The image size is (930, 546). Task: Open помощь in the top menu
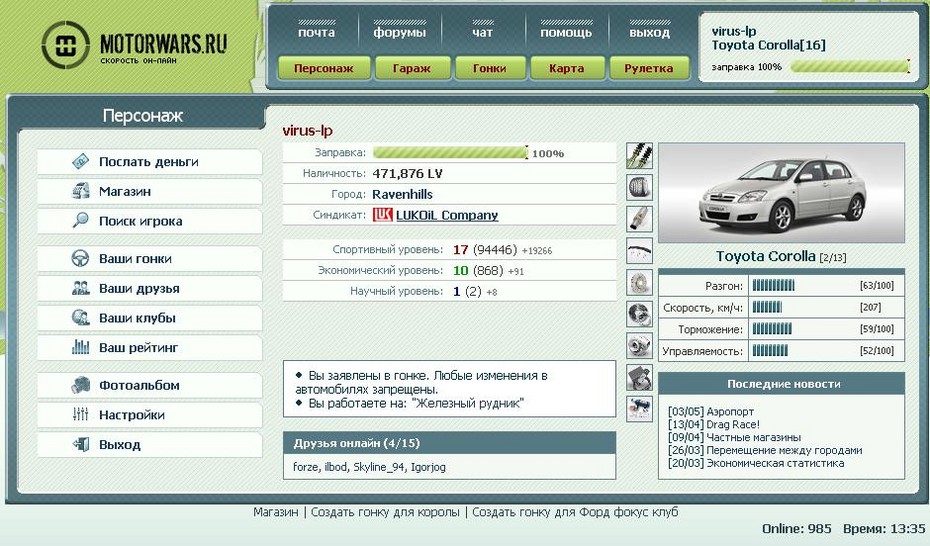(x=566, y=33)
